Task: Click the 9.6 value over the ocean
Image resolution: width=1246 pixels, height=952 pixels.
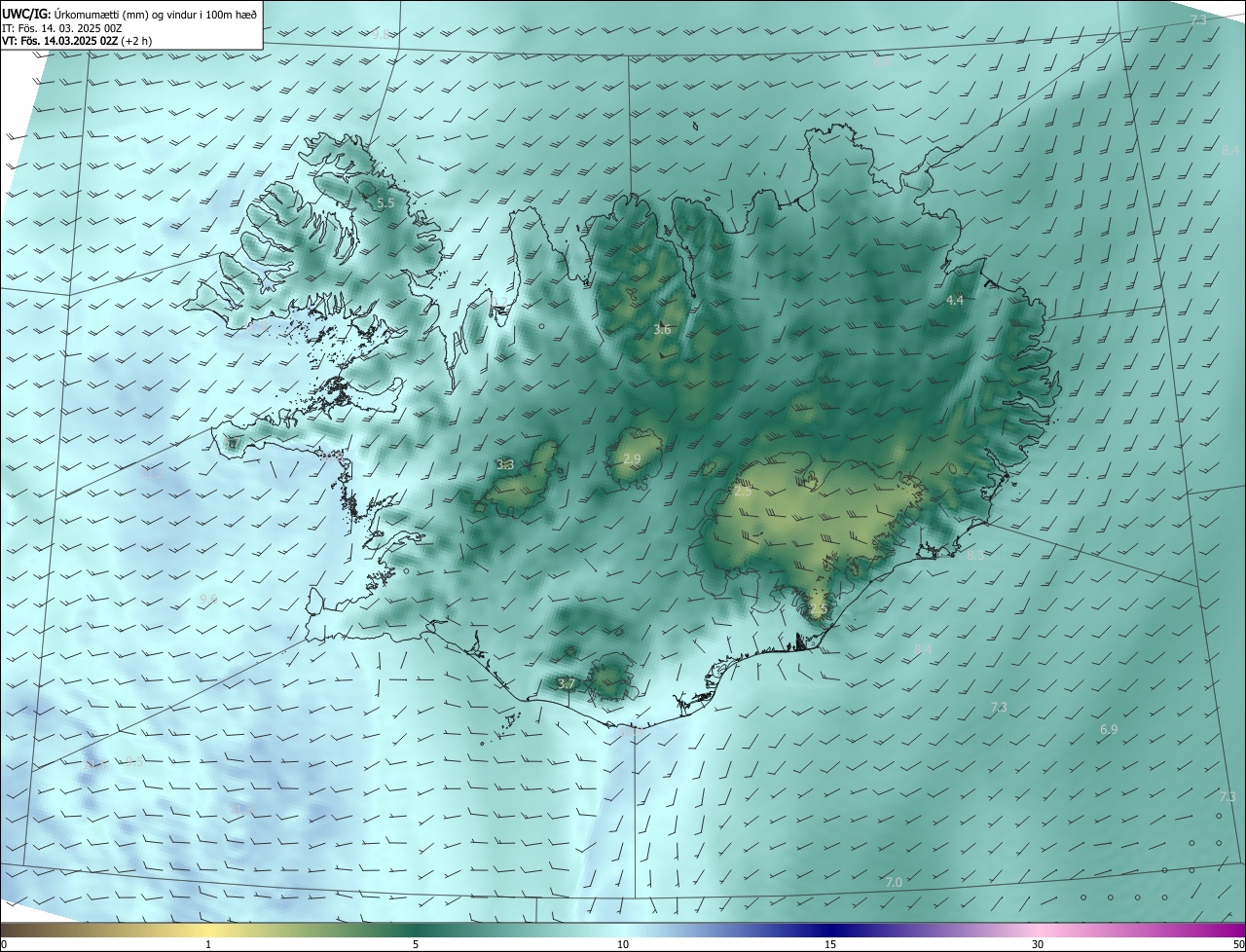Action: click(x=208, y=599)
